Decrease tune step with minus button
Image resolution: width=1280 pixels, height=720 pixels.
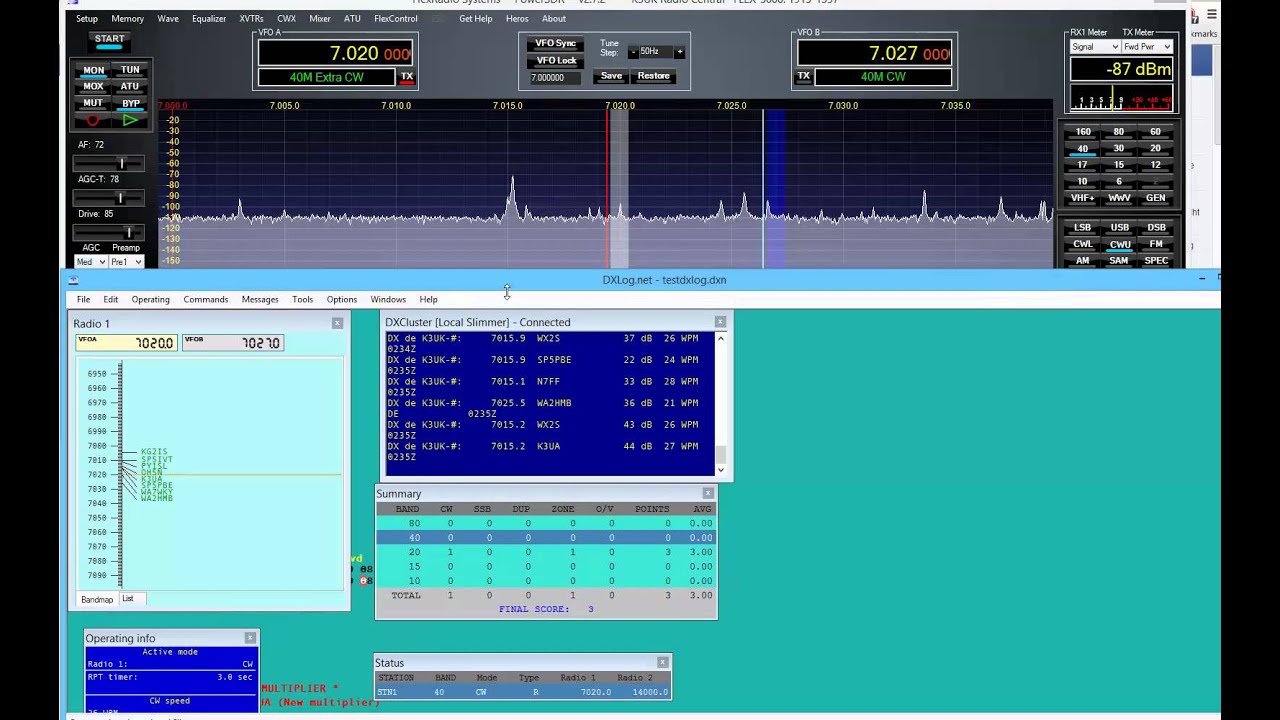coord(632,52)
